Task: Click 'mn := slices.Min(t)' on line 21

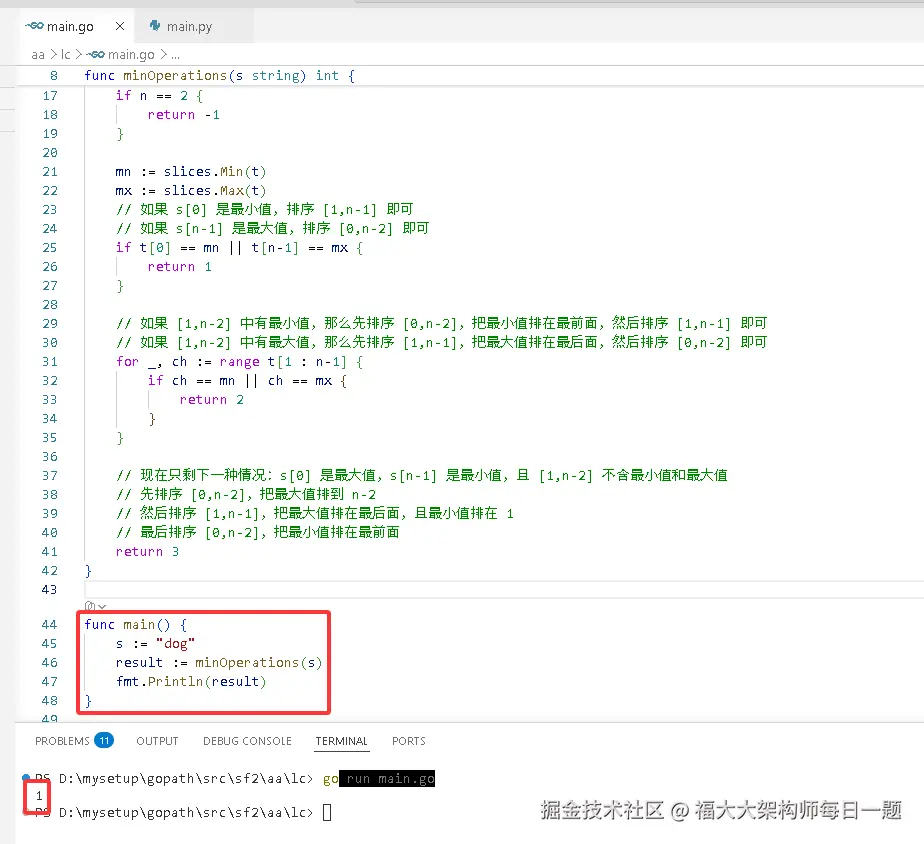Action: (191, 172)
